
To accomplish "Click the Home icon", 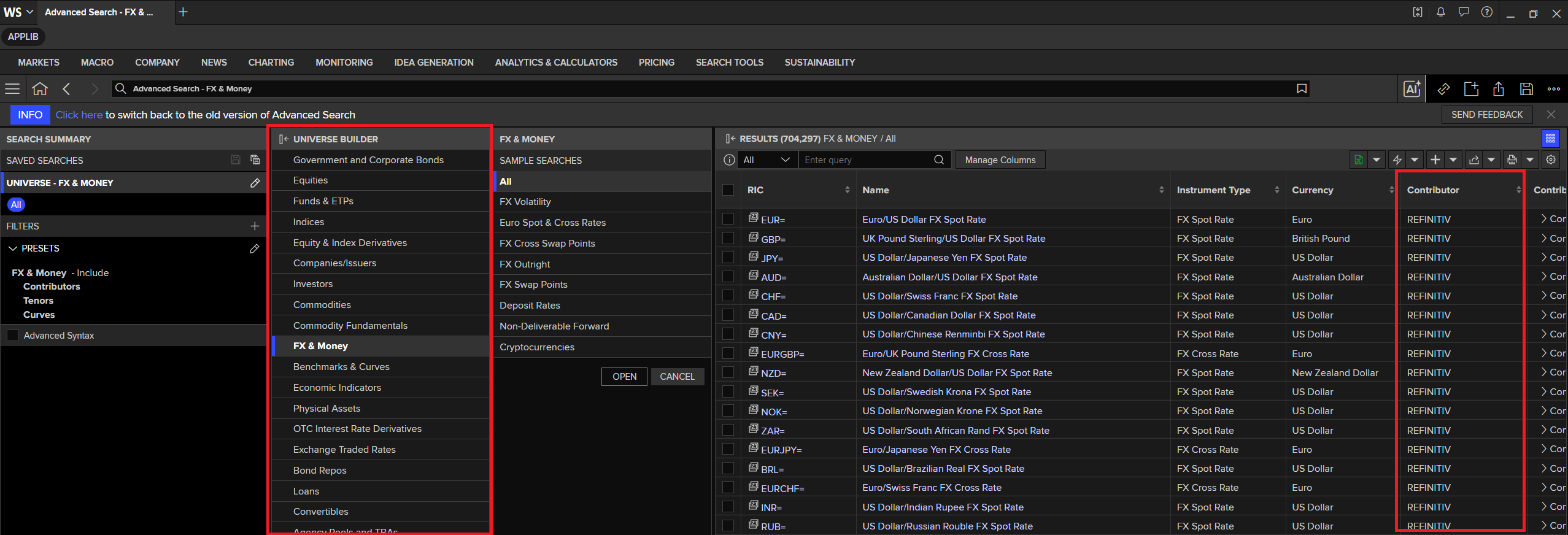I will [x=40, y=89].
